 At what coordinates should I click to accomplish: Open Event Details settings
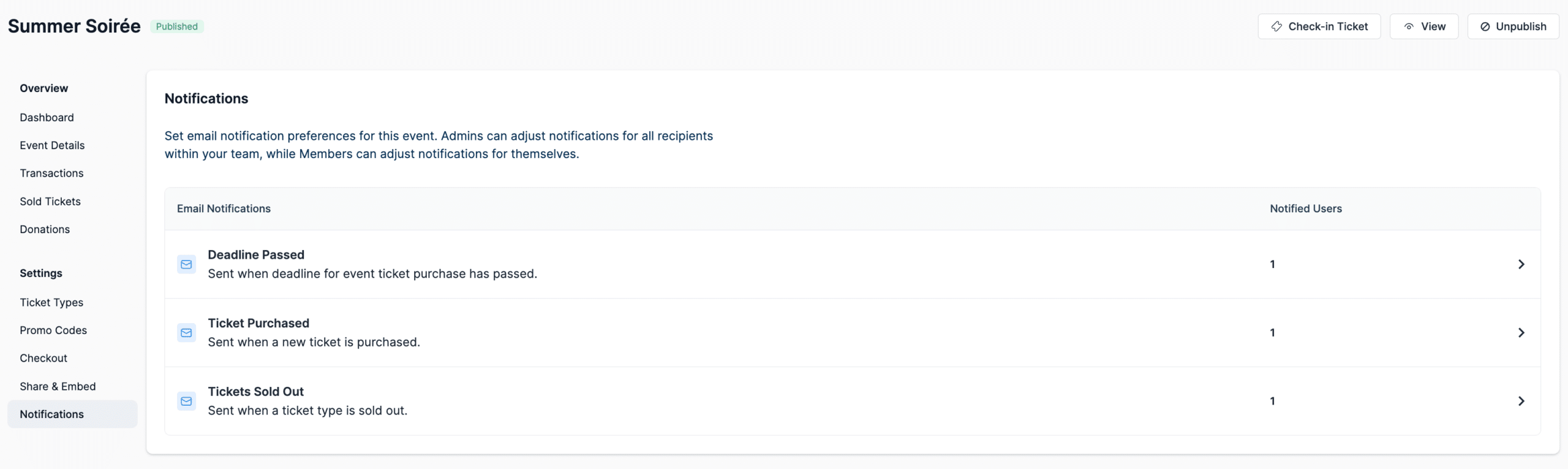click(x=52, y=145)
